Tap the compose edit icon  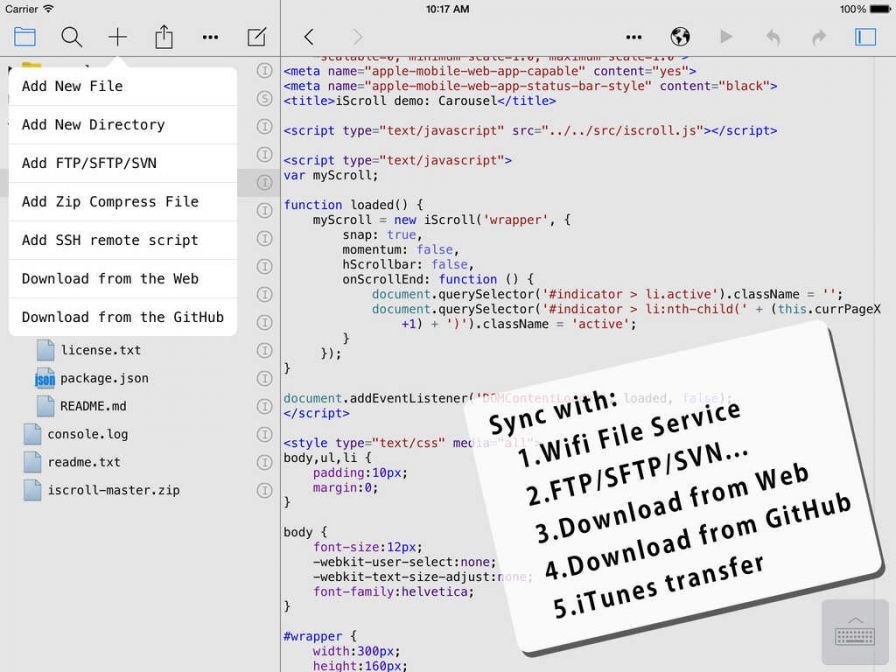[257, 37]
